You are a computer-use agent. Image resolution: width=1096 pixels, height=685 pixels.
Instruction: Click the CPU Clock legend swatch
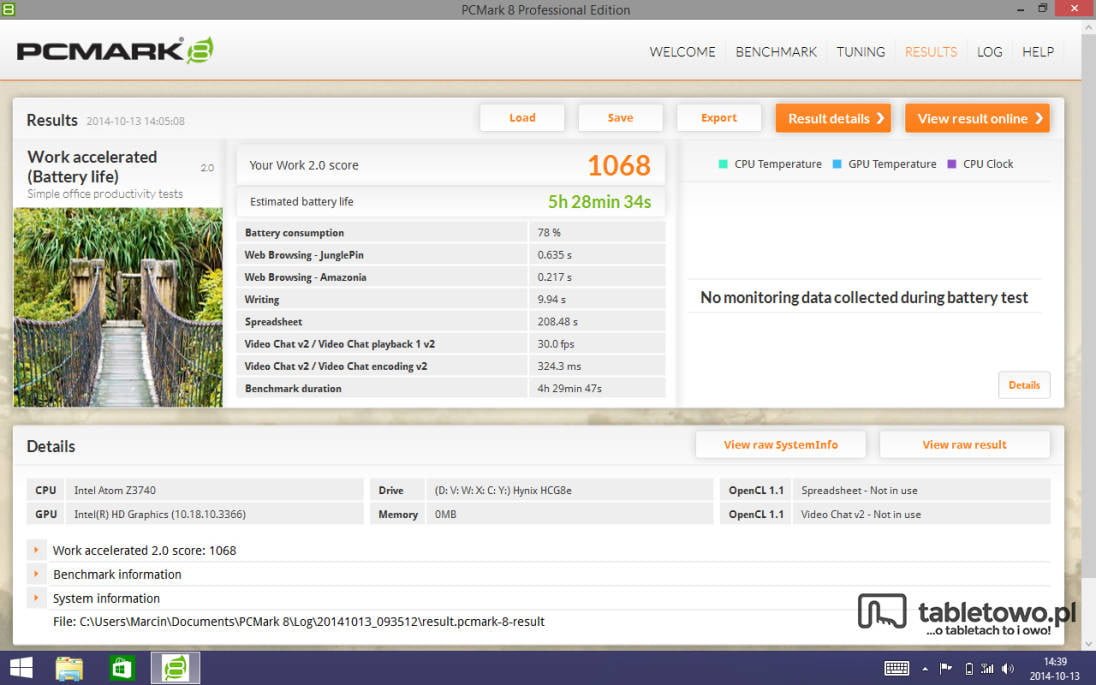(x=951, y=164)
